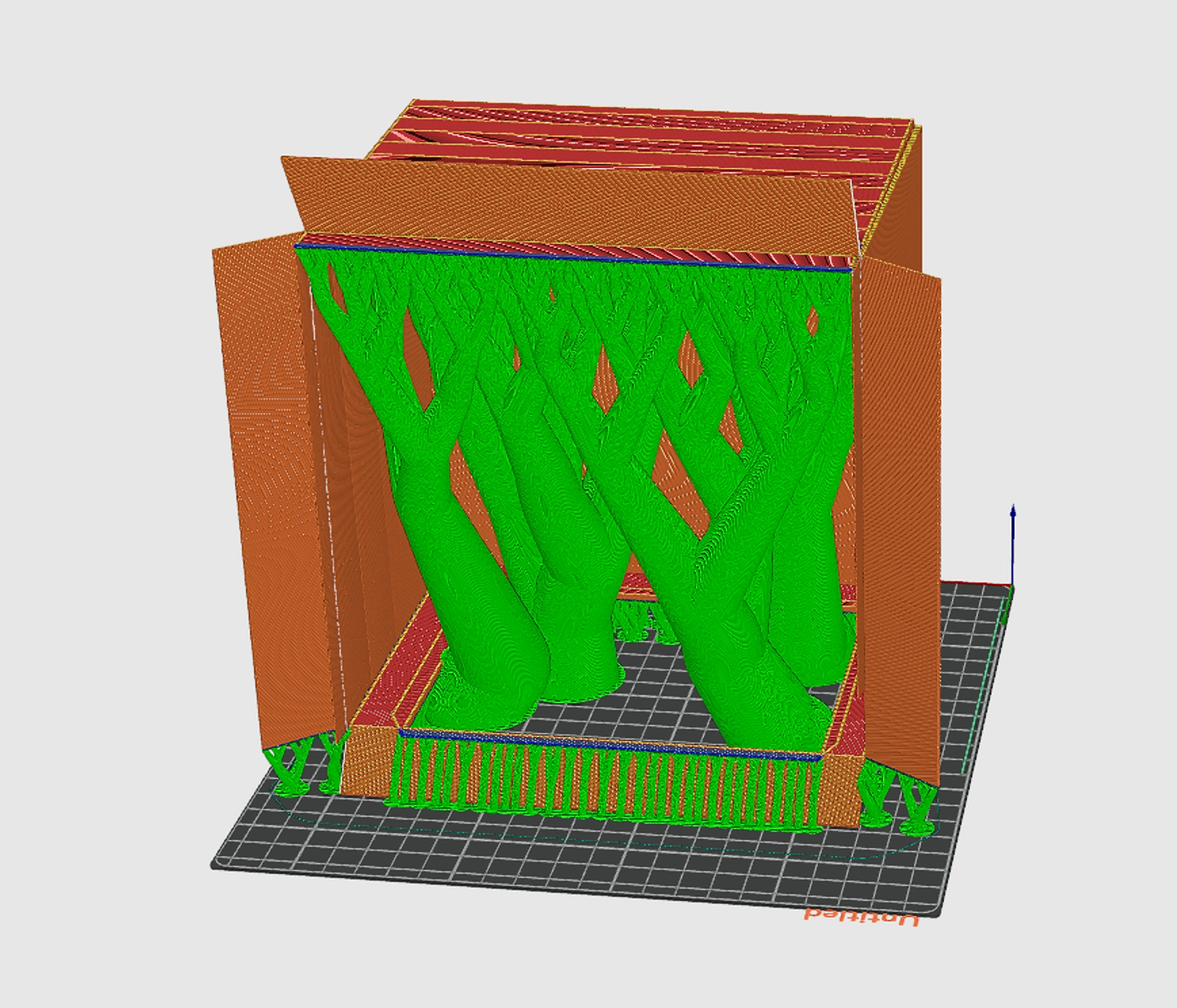Click the empty light gray background area
This screenshot has width=1177, height=1008.
coord(102,135)
